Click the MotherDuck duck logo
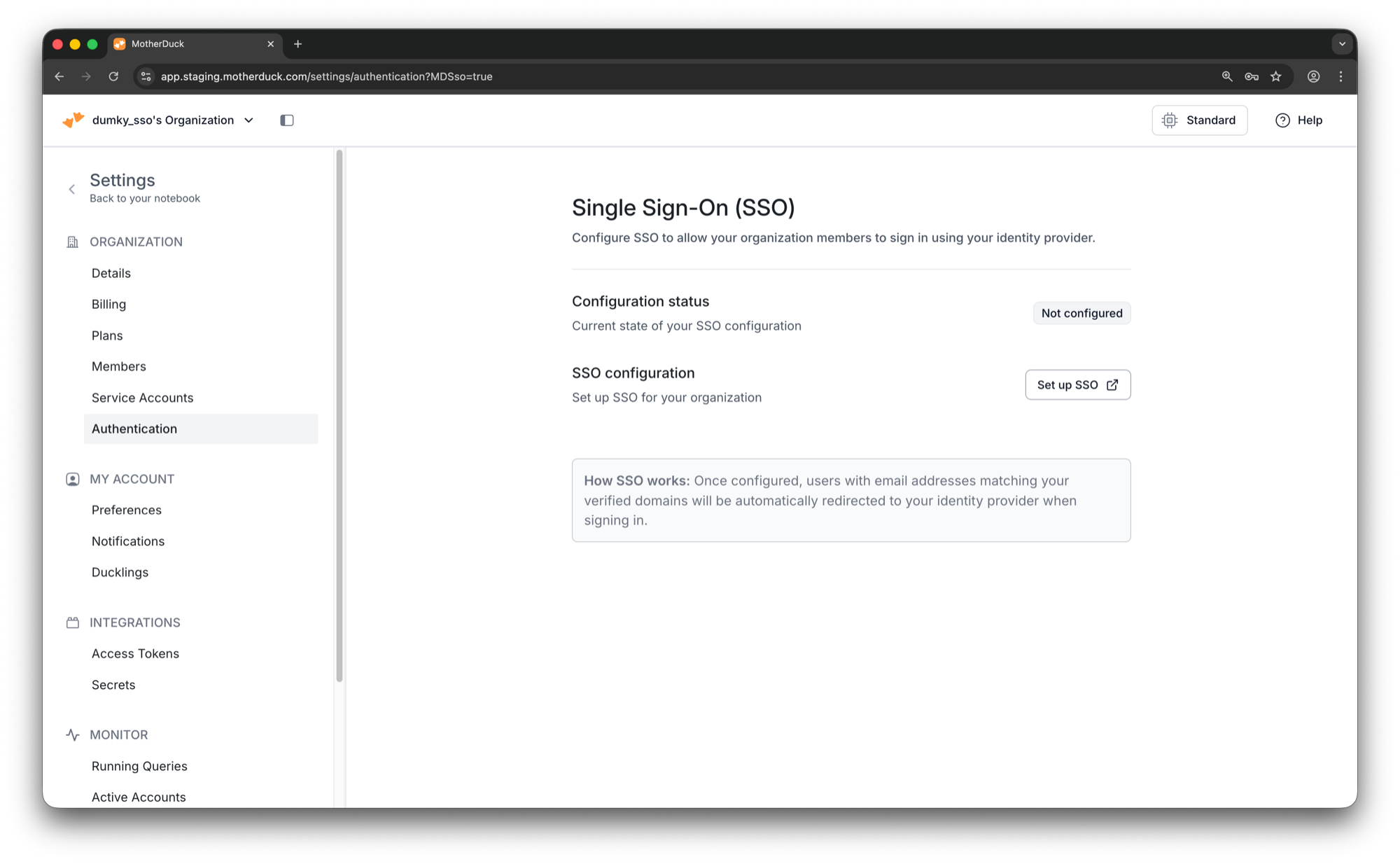The image size is (1400, 864). 73,120
